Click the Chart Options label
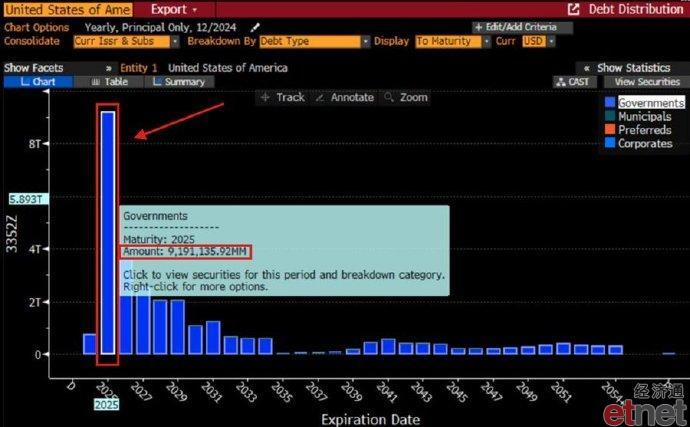The image size is (690, 427). coord(37,27)
